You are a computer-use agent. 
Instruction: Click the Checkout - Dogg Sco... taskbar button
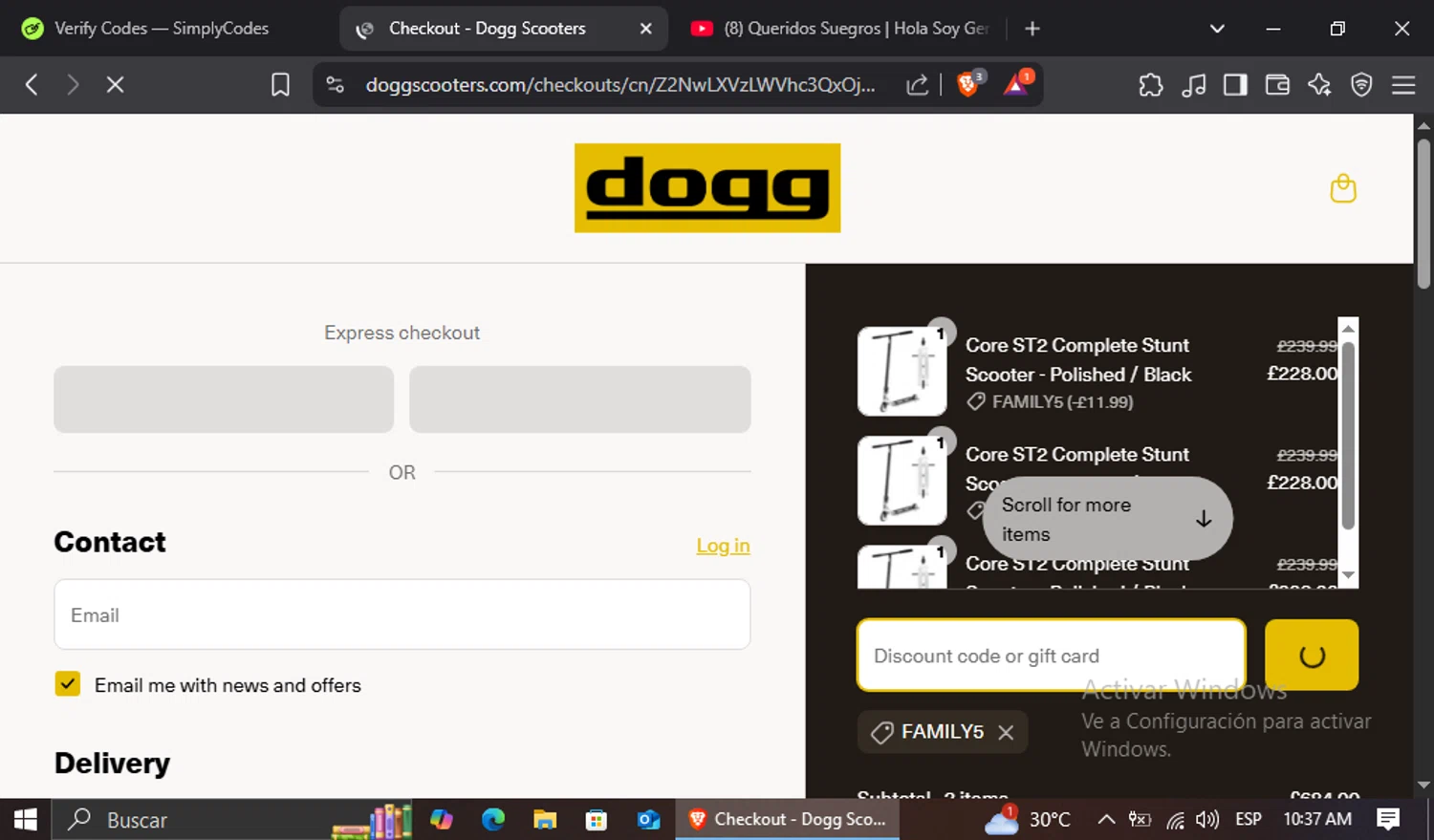tap(788, 819)
